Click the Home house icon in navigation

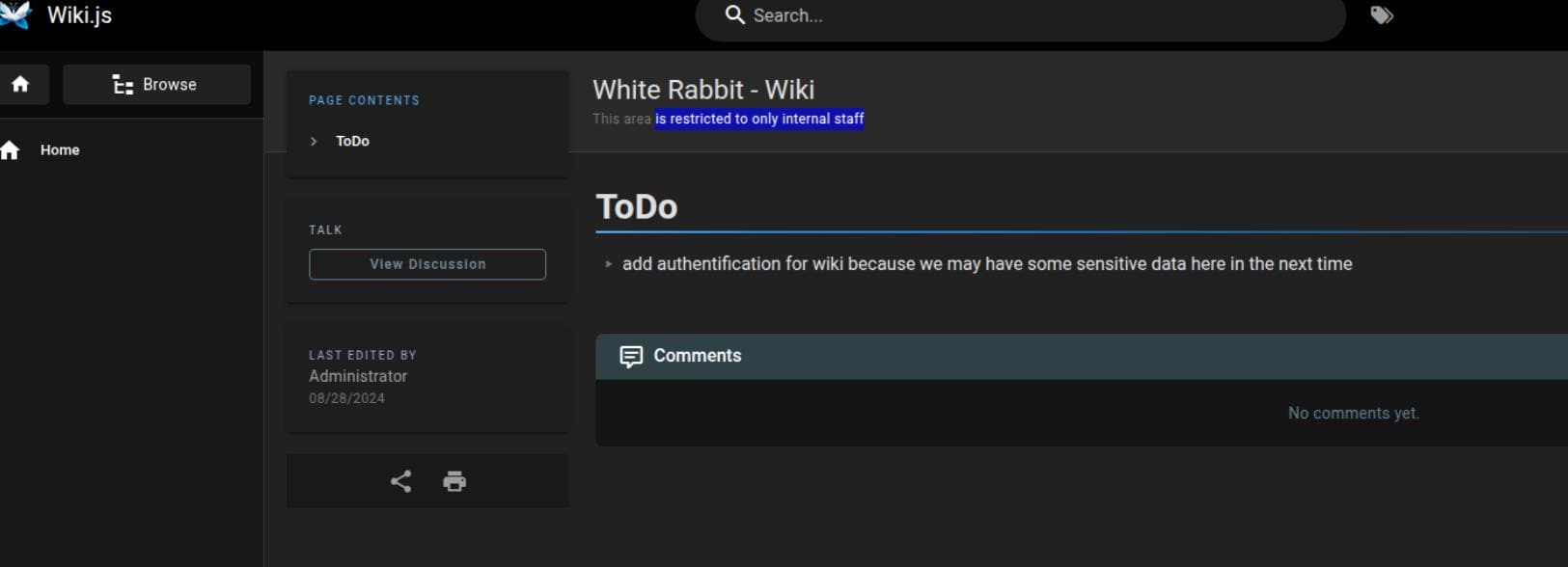pos(11,150)
